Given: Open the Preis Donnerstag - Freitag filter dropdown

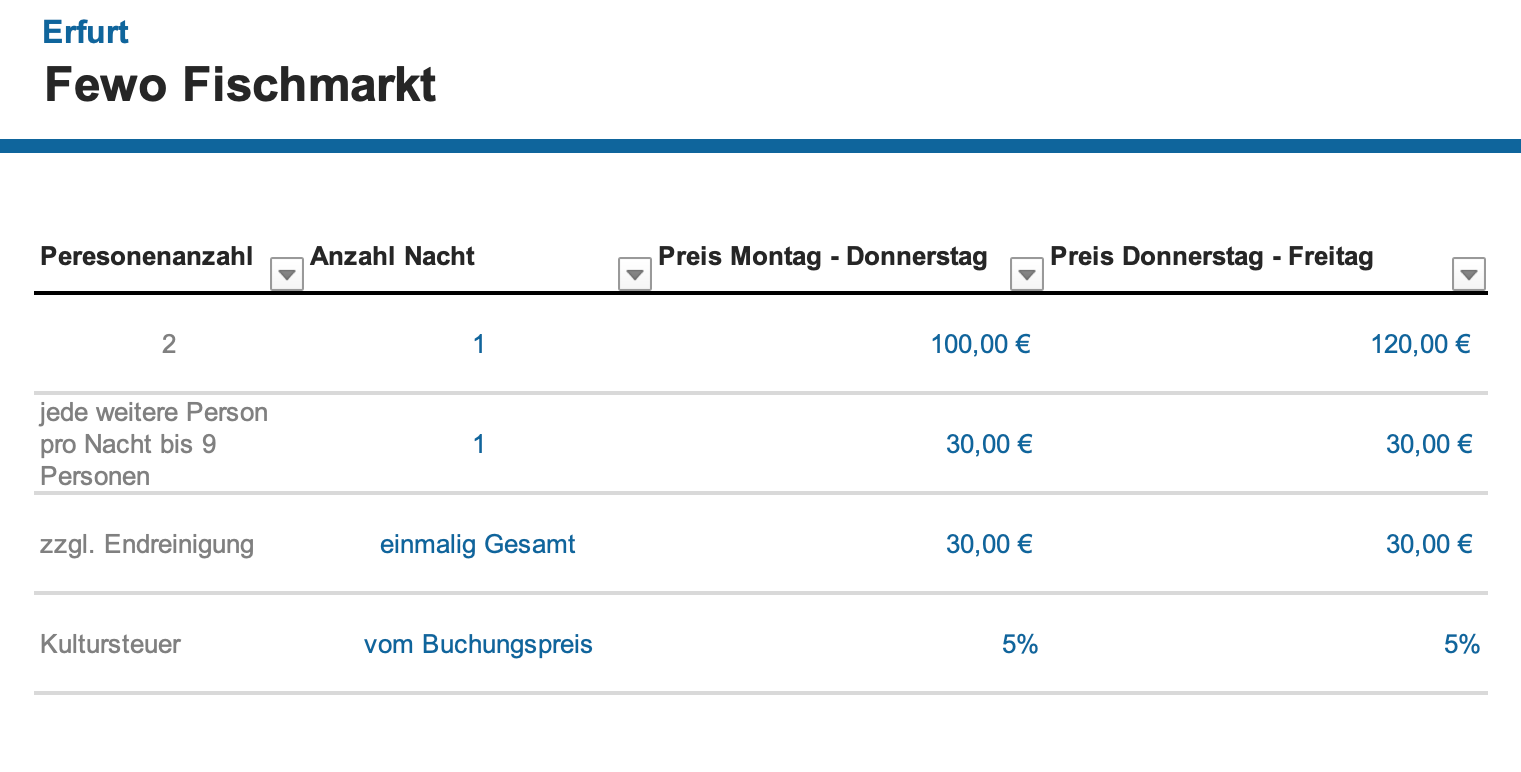Looking at the screenshot, I should pyautogui.click(x=1469, y=273).
